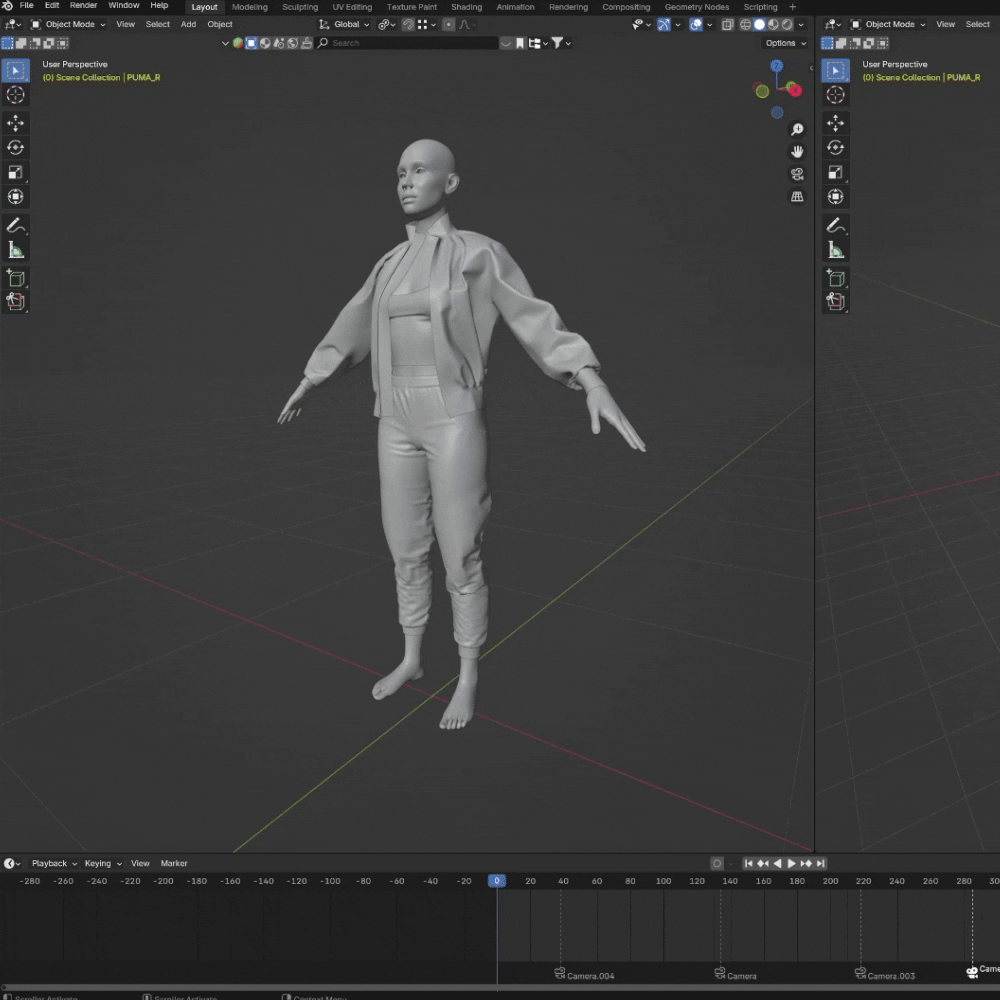Image resolution: width=1000 pixels, height=1000 pixels.
Task: Select the Cursor tool in the left viewport toolbar
Action: [15, 95]
